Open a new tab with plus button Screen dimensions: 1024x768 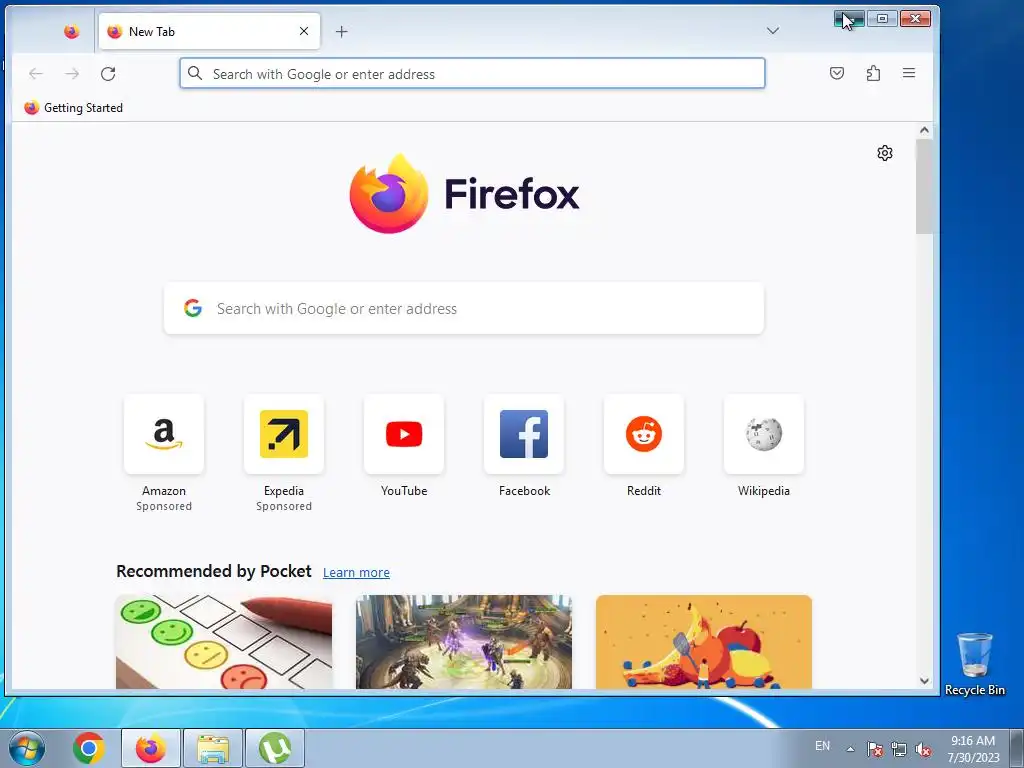342,31
